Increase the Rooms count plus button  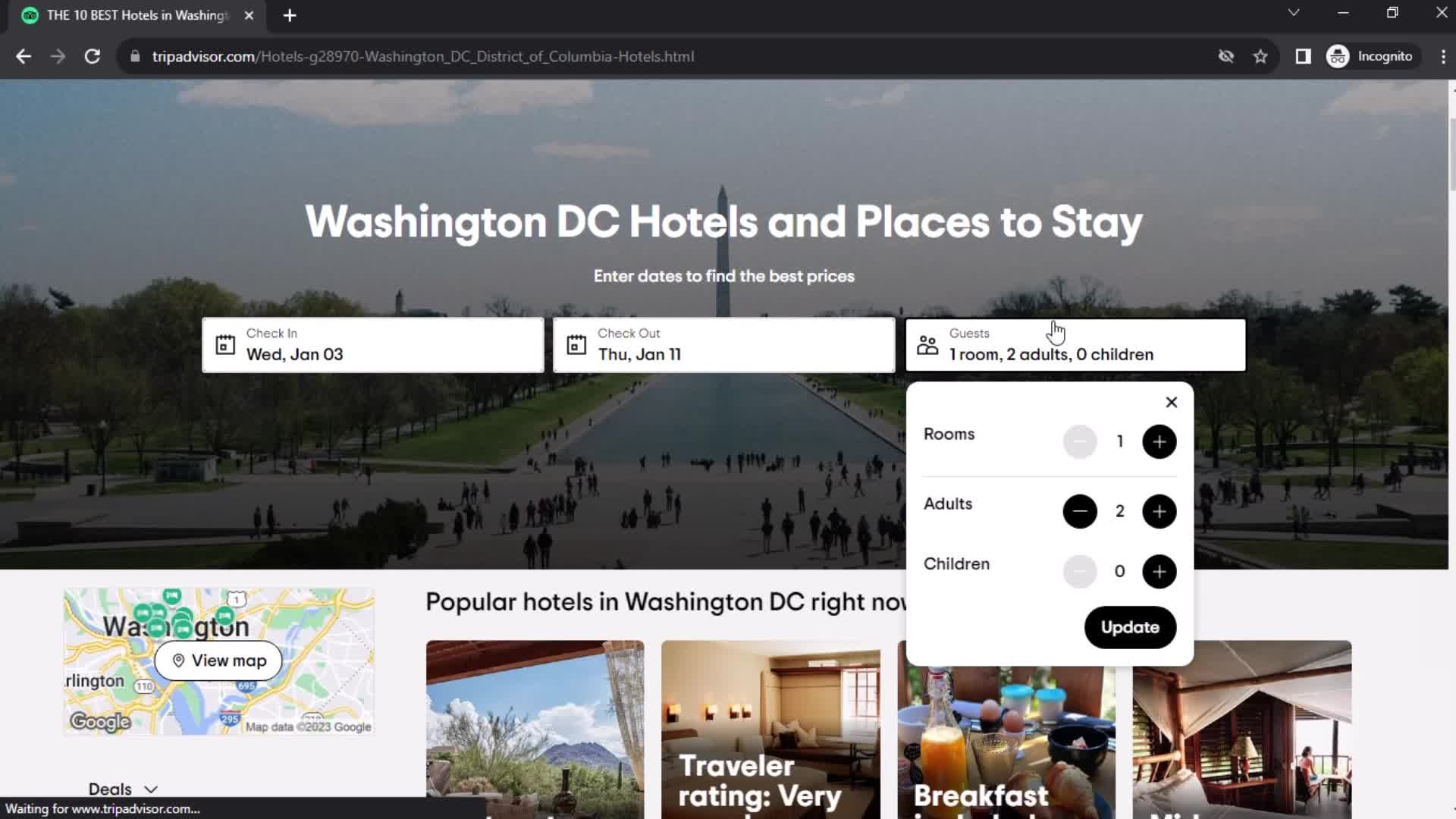(1159, 441)
